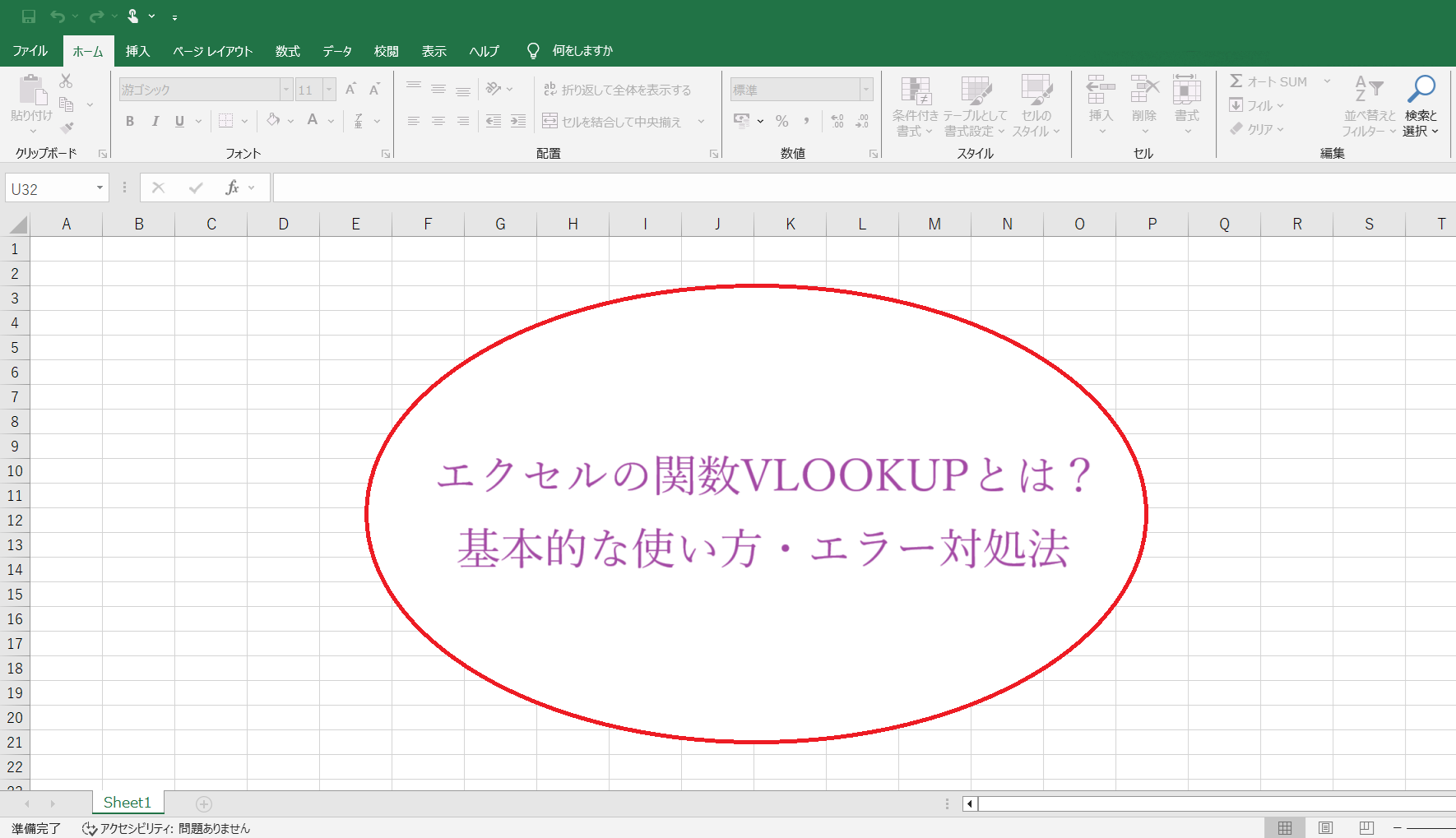The image size is (1456, 838).
Task: Click 並べ替えとフィルター button
Action: 1369,107
